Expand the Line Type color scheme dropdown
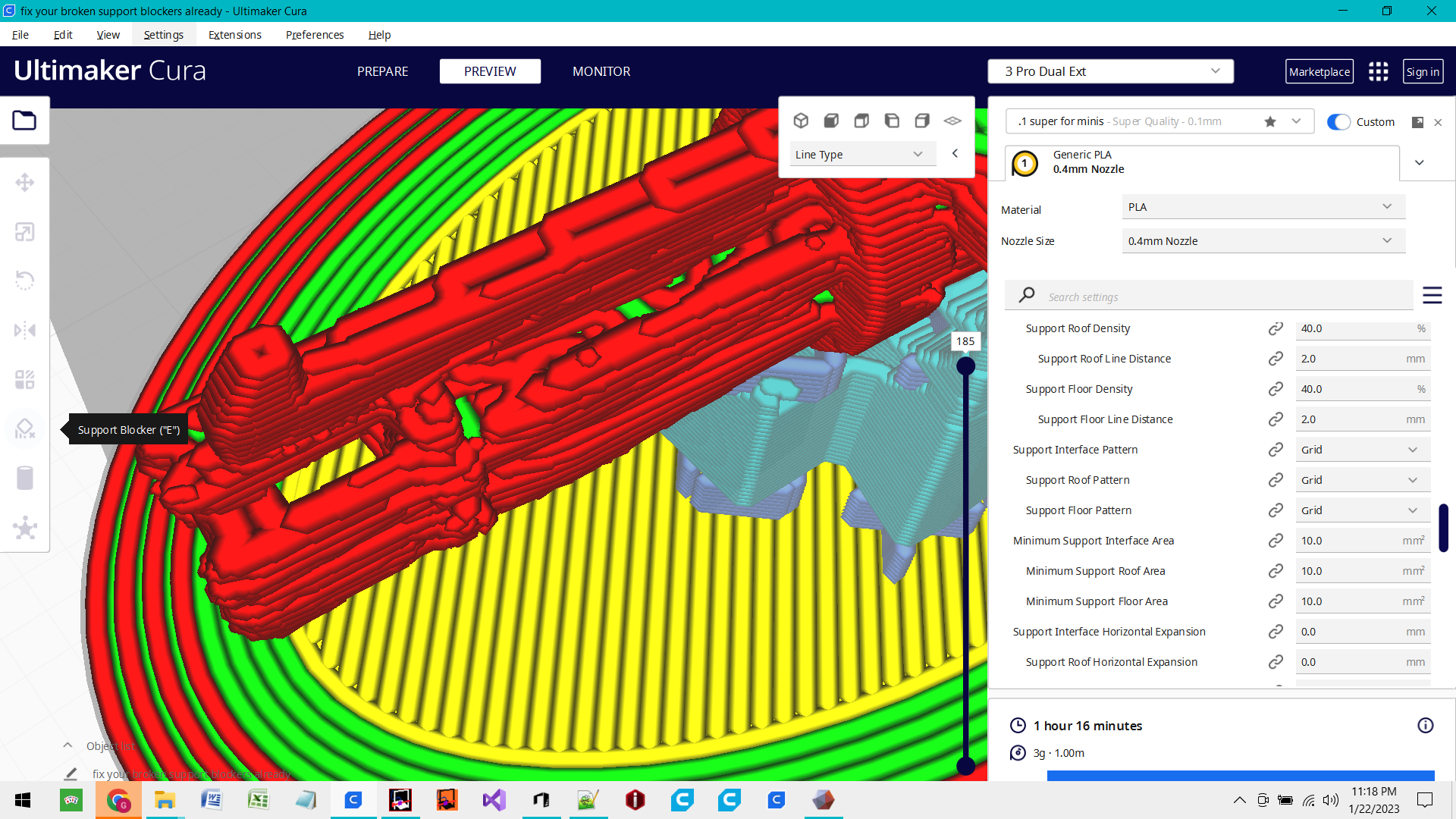The image size is (1456, 819). click(x=861, y=154)
